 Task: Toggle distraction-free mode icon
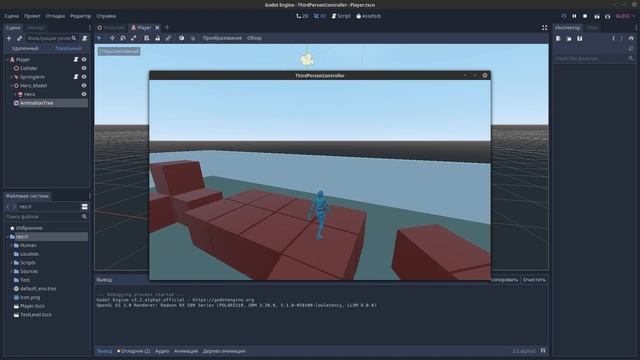point(544,28)
